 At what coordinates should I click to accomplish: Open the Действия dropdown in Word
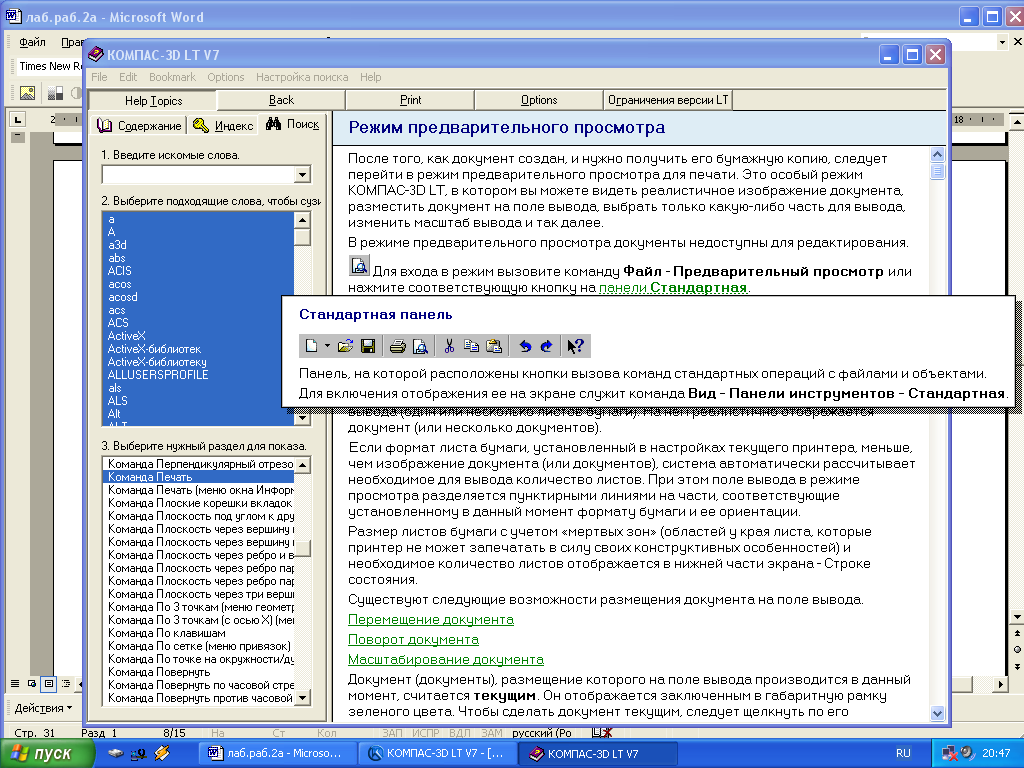(43, 708)
